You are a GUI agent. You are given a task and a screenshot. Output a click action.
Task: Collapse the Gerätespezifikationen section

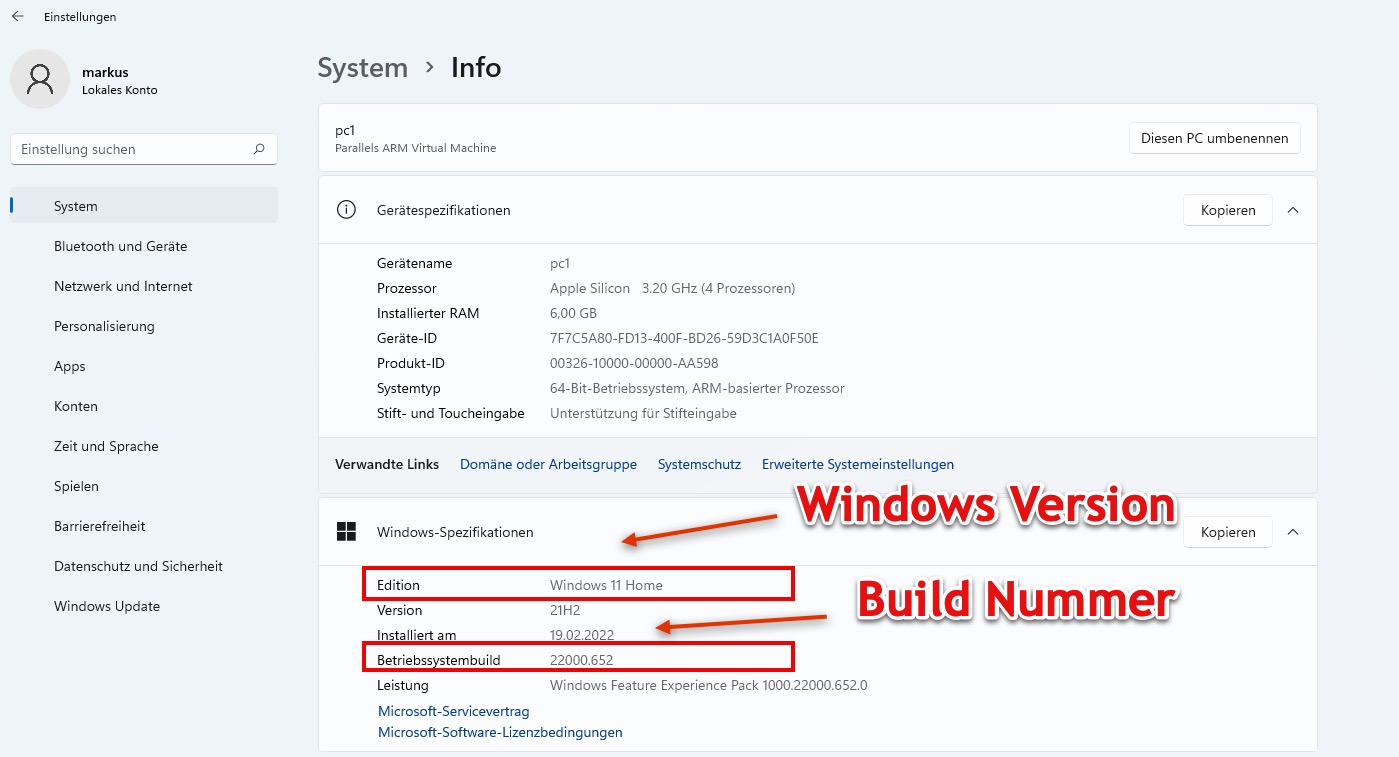(1293, 210)
